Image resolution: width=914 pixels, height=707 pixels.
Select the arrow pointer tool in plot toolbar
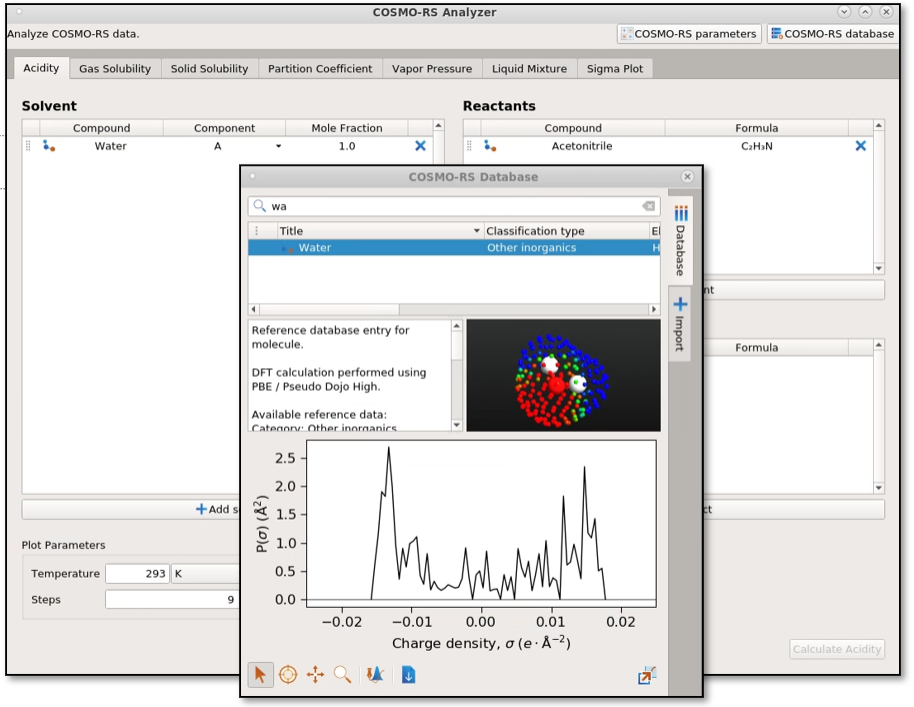[x=260, y=675]
